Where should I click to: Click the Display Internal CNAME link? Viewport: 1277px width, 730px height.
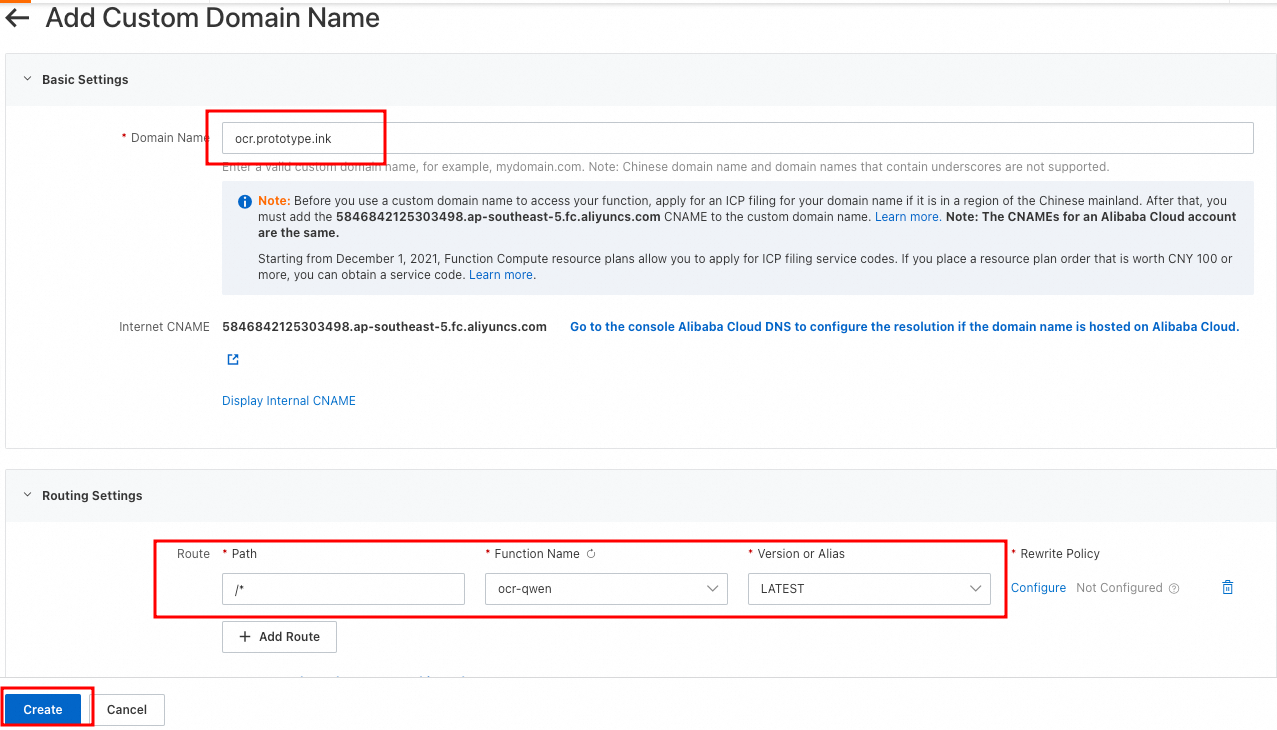tap(289, 401)
